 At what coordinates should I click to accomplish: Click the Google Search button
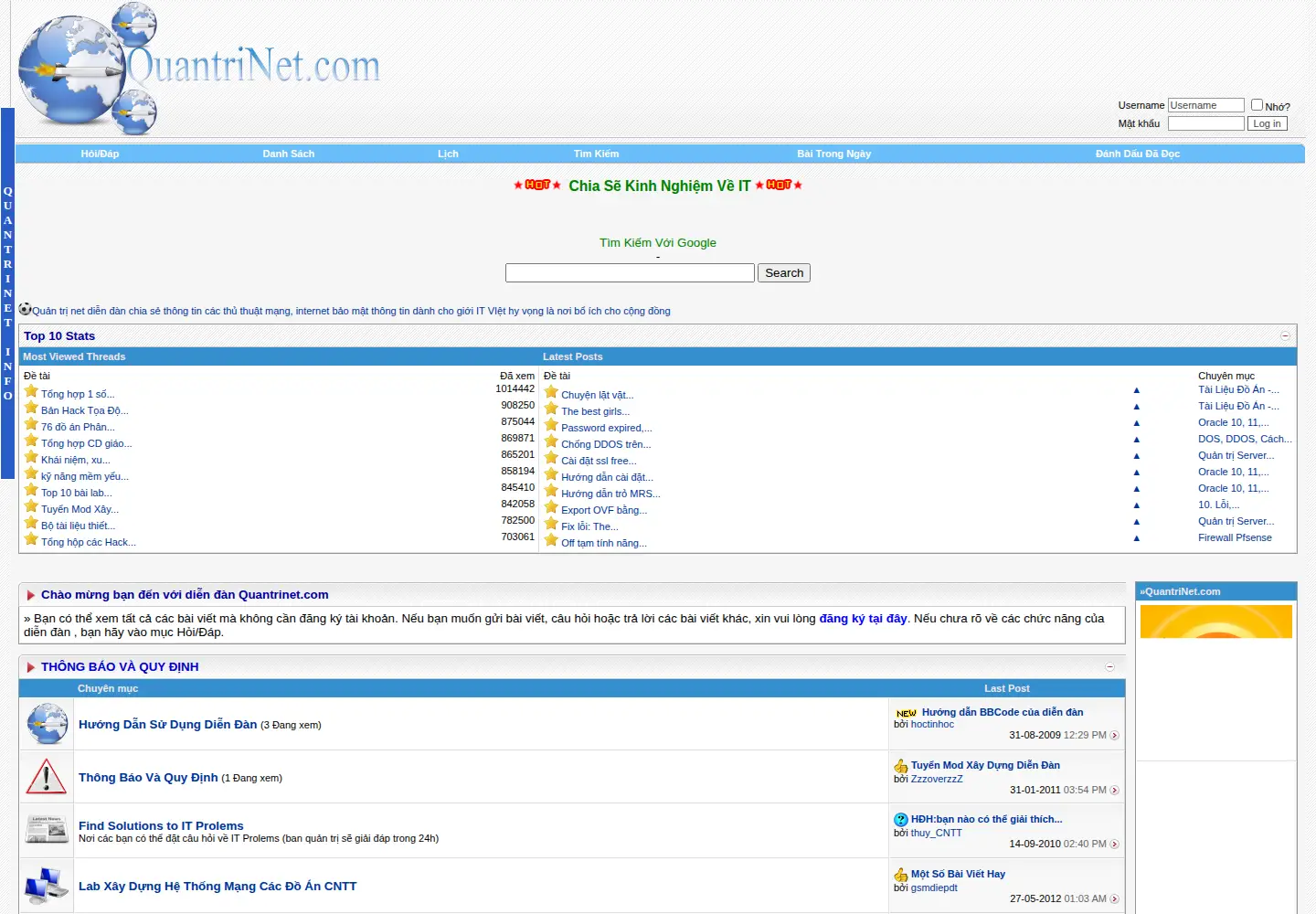point(784,272)
